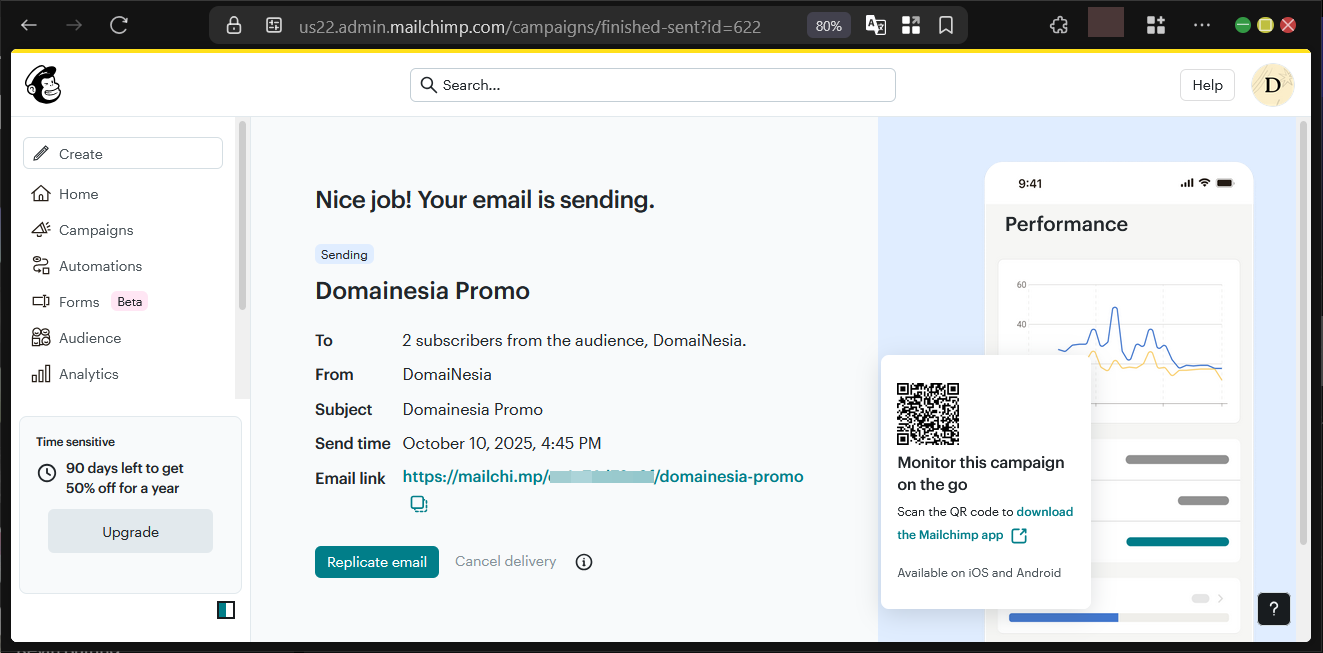1323x653 pixels.
Task: Click the Create pencil icon
Action: pyautogui.click(x=40, y=153)
